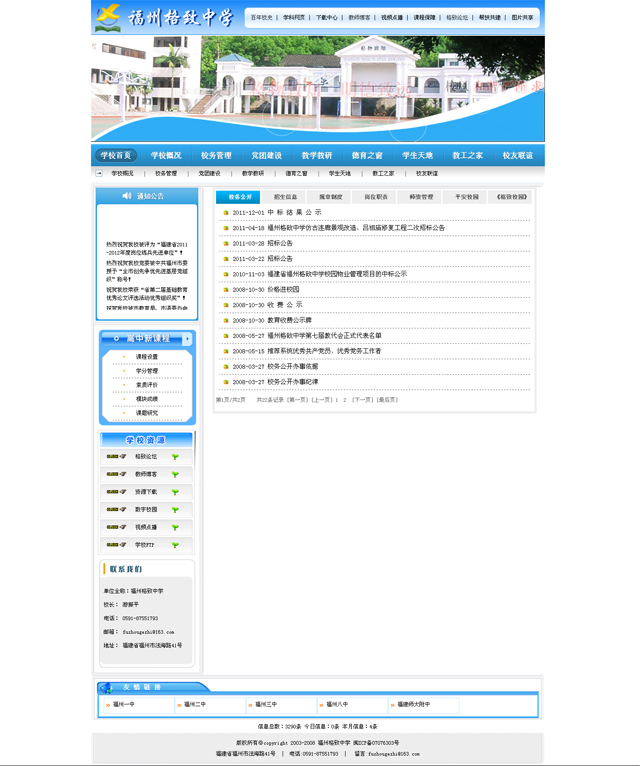Open 教工之家 in the main blue menu
The height and width of the screenshot is (766, 640).
pyautogui.click(x=468, y=155)
